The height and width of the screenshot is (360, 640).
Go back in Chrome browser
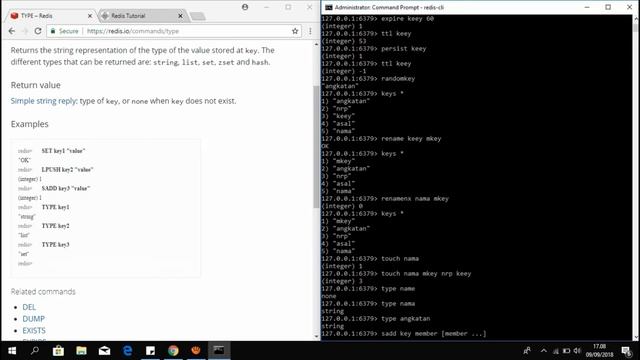pos(11,31)
